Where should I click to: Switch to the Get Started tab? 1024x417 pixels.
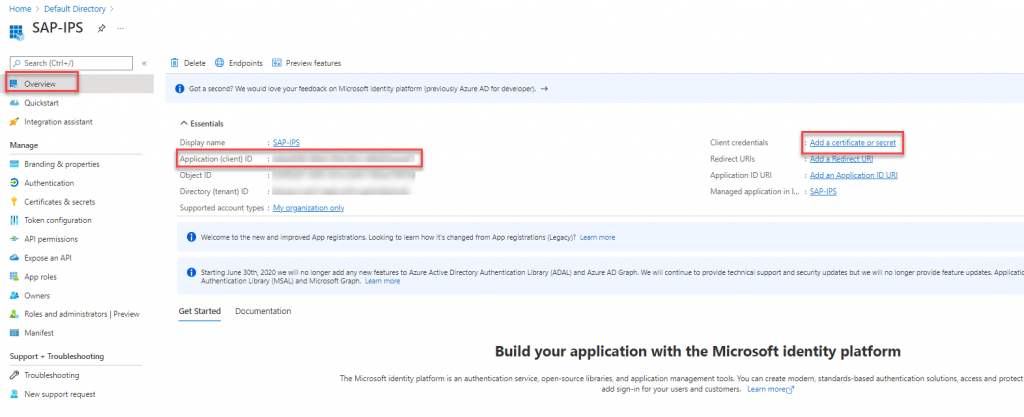199,311
